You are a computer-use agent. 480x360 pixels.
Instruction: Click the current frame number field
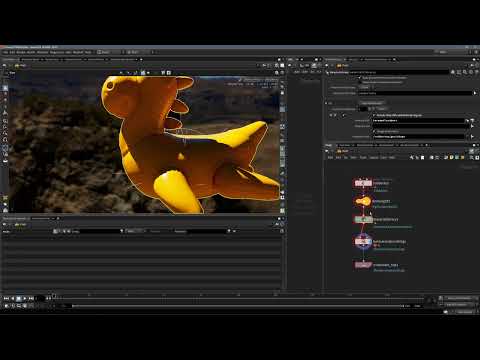click(x=40, y=298)
